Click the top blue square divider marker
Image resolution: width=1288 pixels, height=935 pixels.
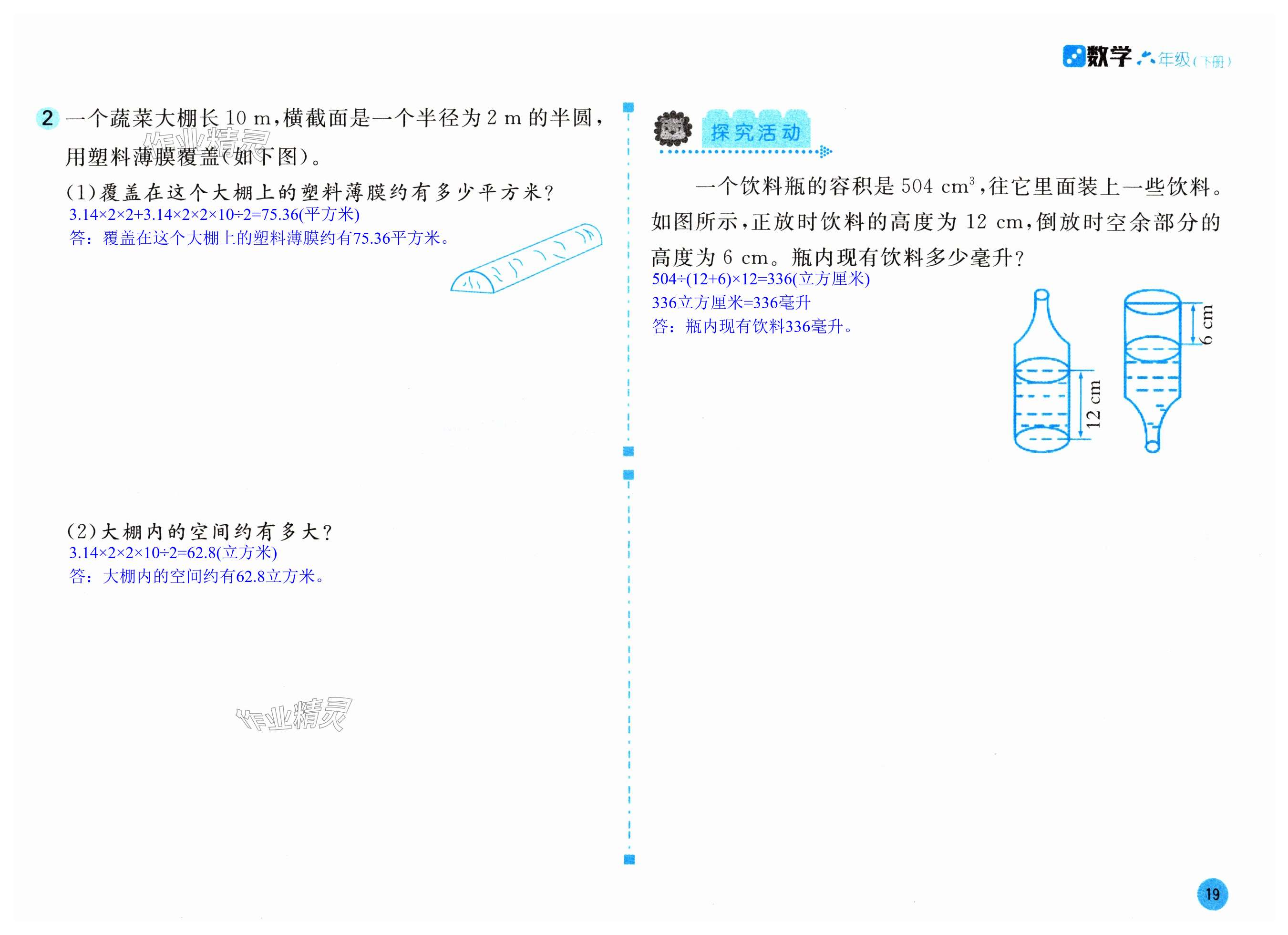[629, 107]
